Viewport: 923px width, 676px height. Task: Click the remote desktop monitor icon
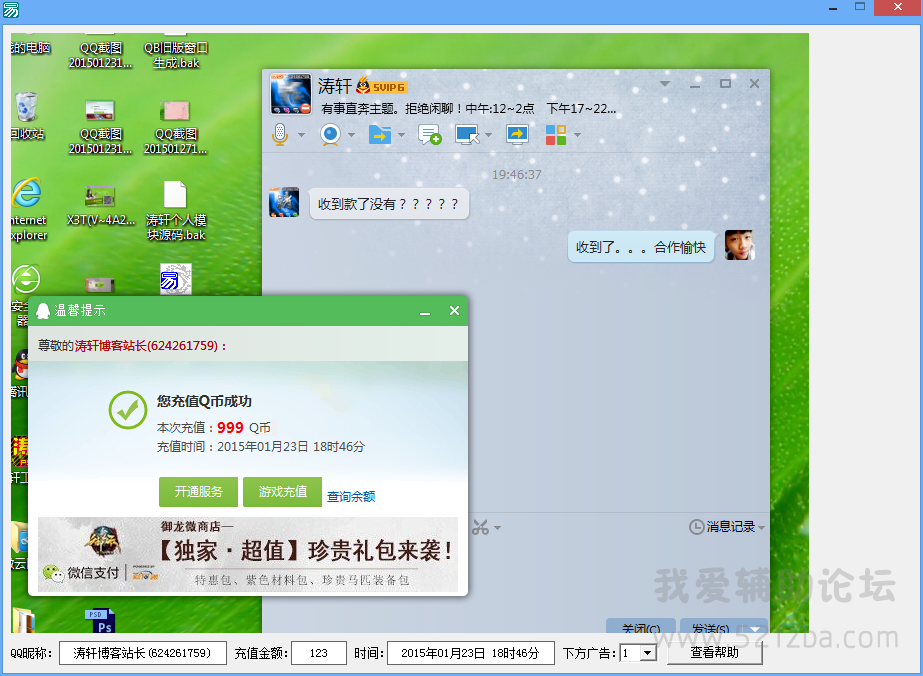[x=467, y=135]
